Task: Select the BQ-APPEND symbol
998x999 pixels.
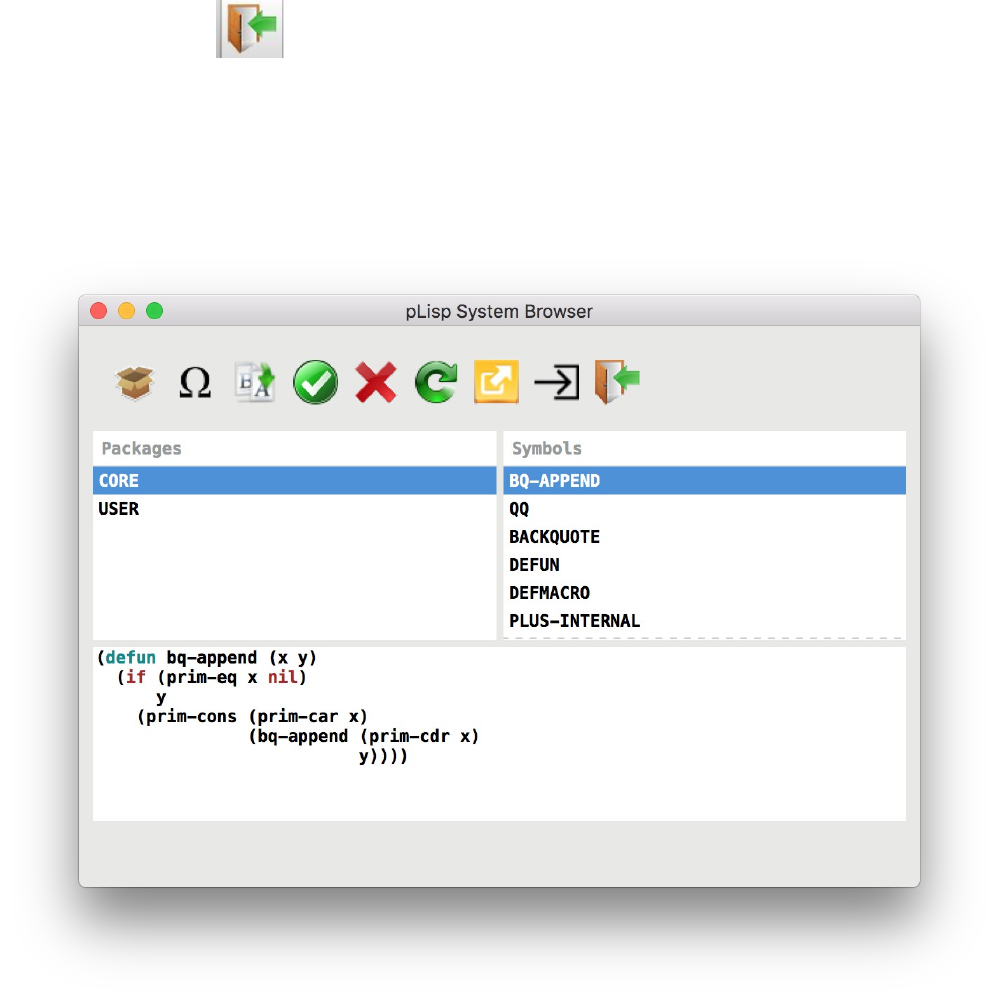Action: [704, 480]
